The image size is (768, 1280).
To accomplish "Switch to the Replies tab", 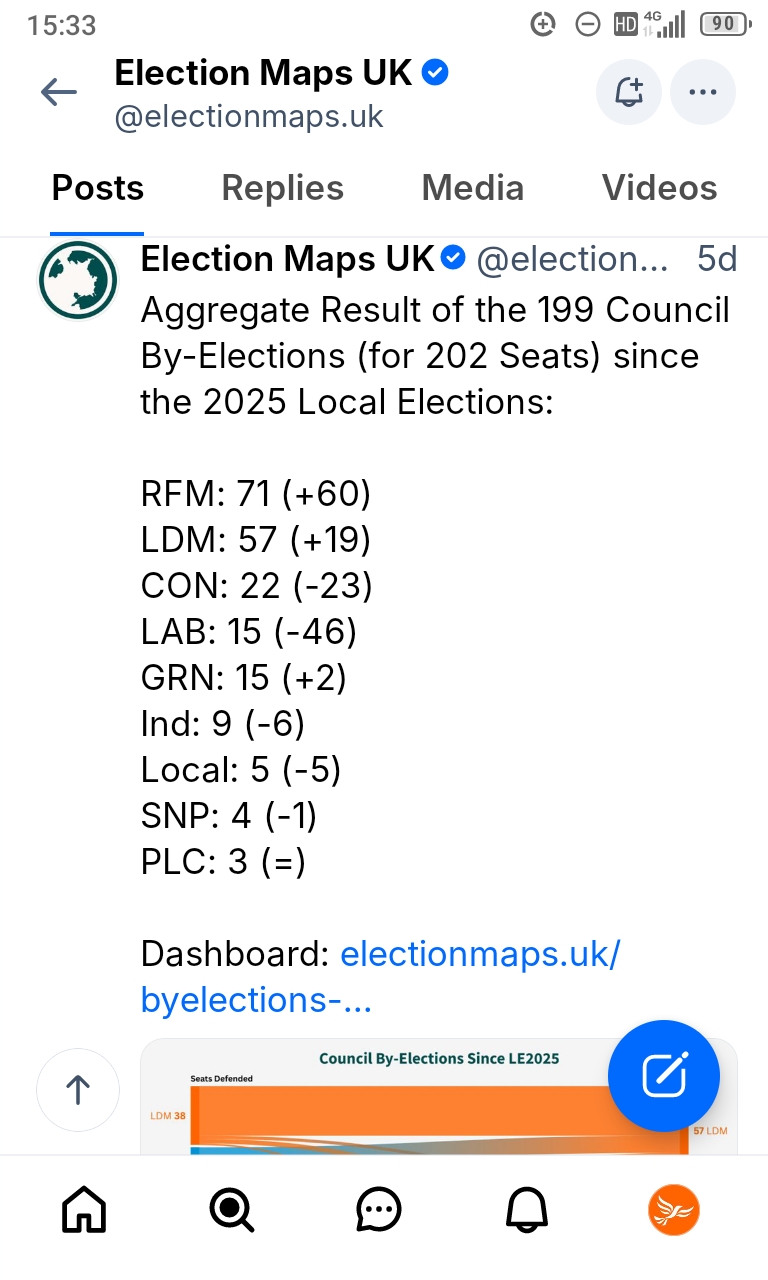I will 283,188.
